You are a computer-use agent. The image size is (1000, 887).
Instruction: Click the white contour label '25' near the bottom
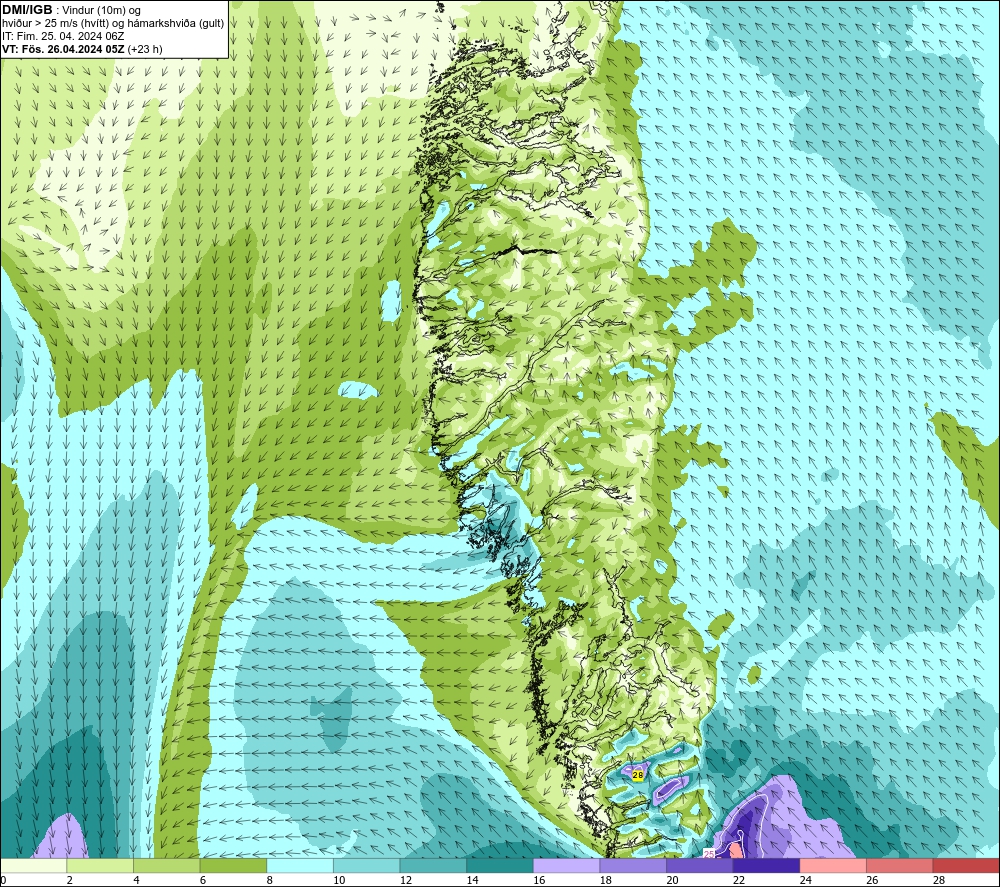[709, 853]
